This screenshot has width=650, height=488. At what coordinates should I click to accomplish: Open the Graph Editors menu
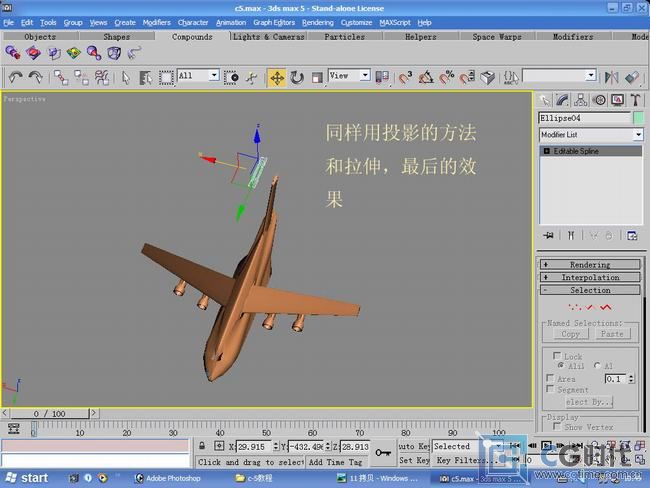pyautogui.click(x=274, y=22)
